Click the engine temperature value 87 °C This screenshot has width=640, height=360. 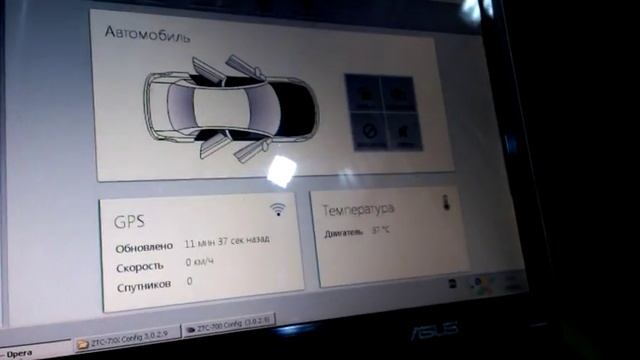point(380,231)
